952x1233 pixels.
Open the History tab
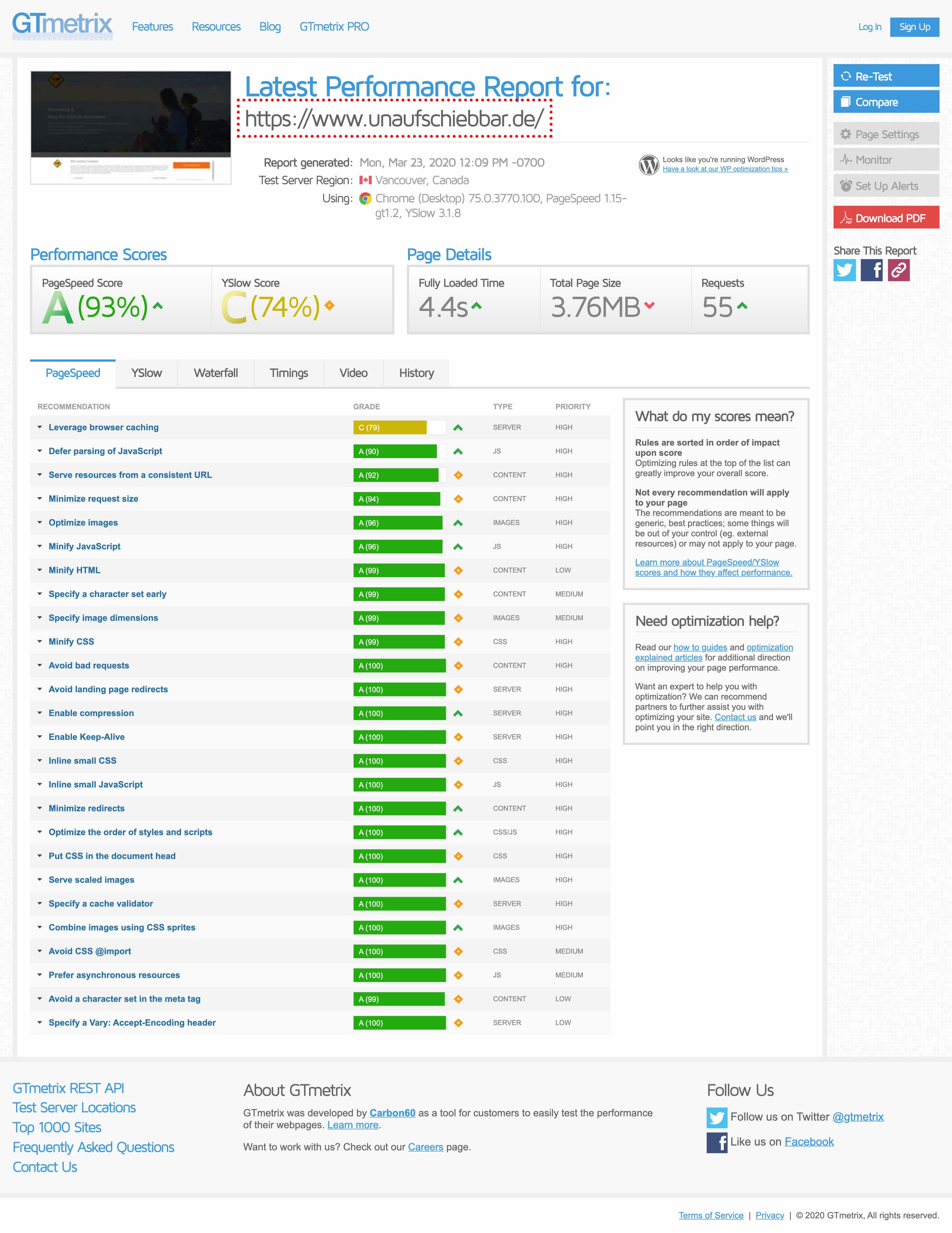click(x=416, y=373)
